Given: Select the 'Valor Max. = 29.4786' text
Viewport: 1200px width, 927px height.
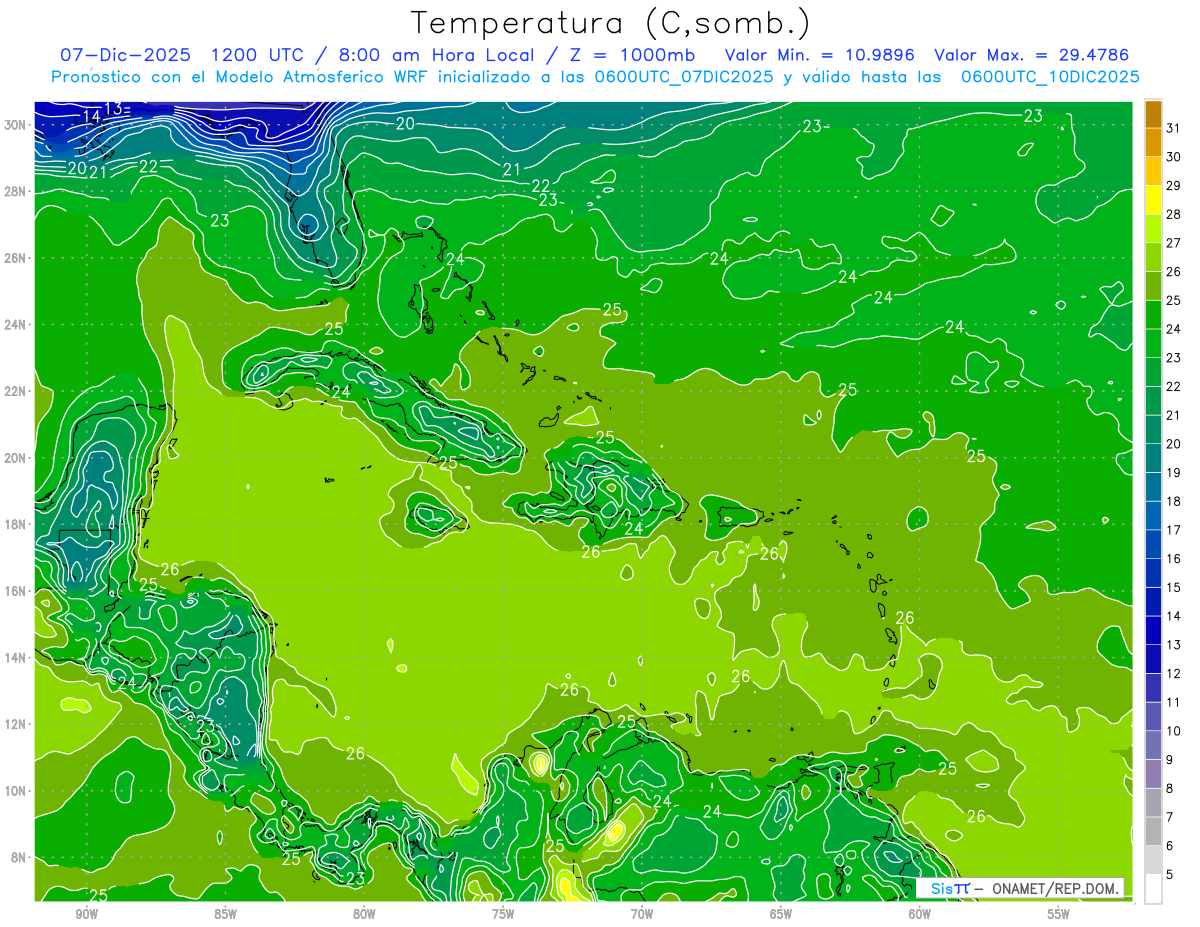Looking at the screenshot, I should [x=1031, y=54].
